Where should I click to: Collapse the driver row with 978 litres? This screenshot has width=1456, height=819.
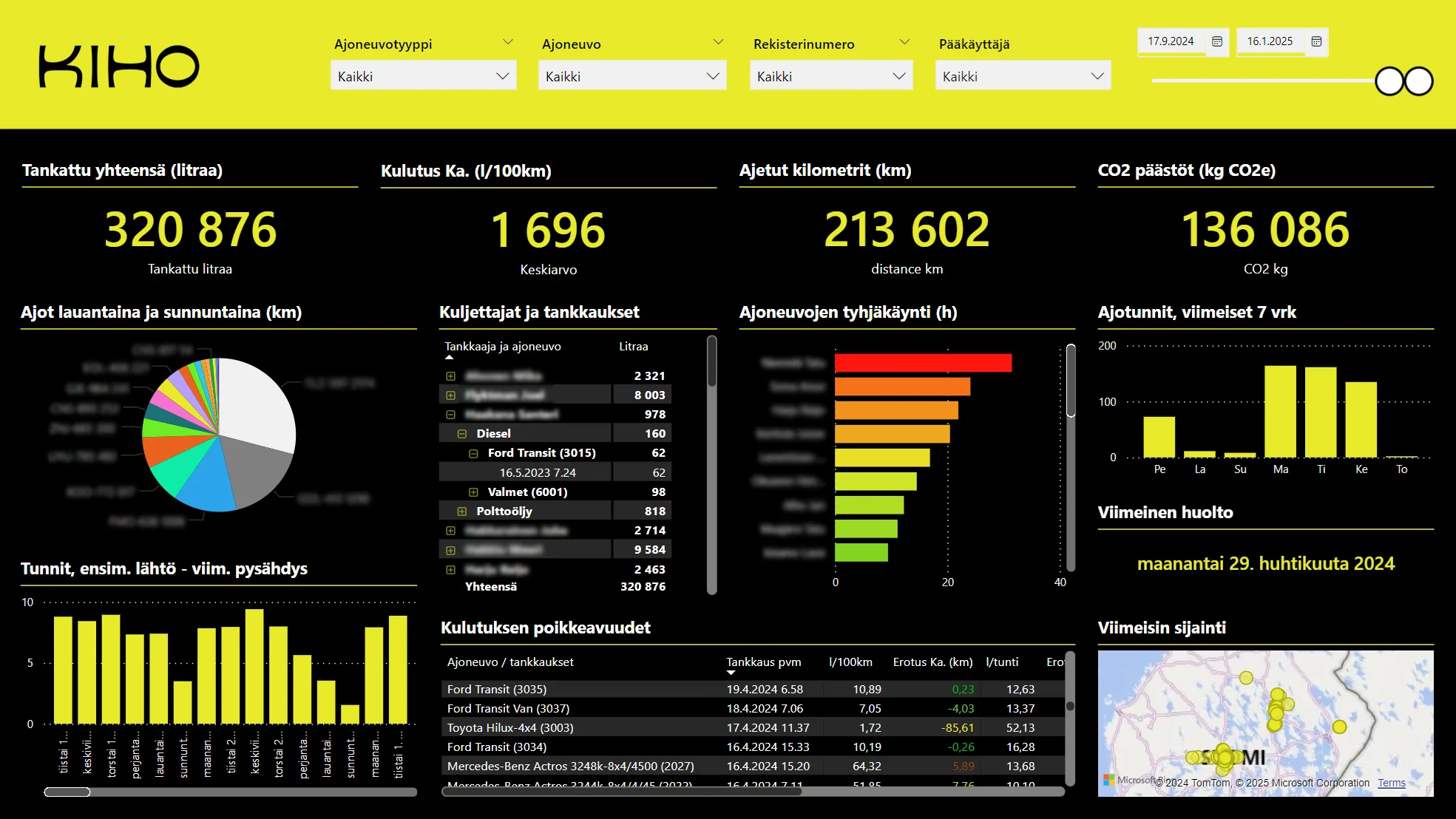click(x=450, y=415)
